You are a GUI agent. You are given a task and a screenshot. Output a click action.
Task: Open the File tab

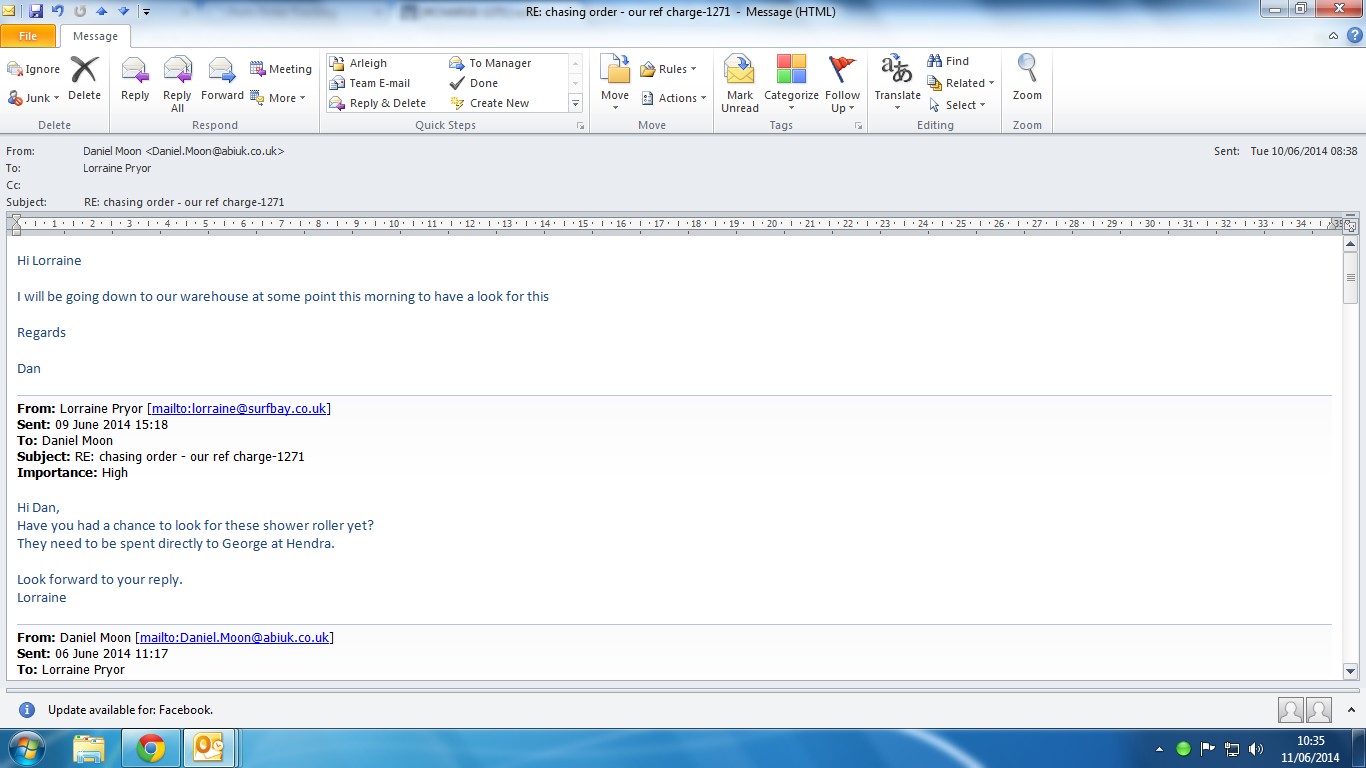pos(28,36)
